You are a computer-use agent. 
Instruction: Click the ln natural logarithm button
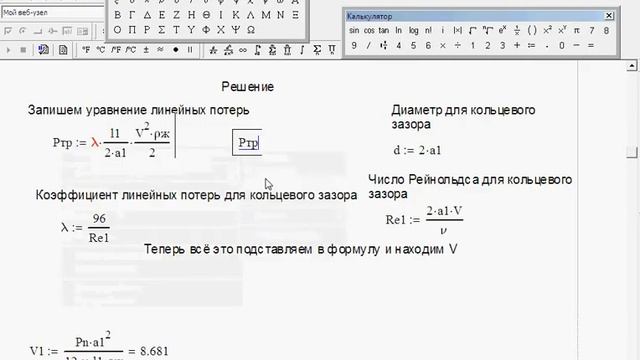coord(398,31)
